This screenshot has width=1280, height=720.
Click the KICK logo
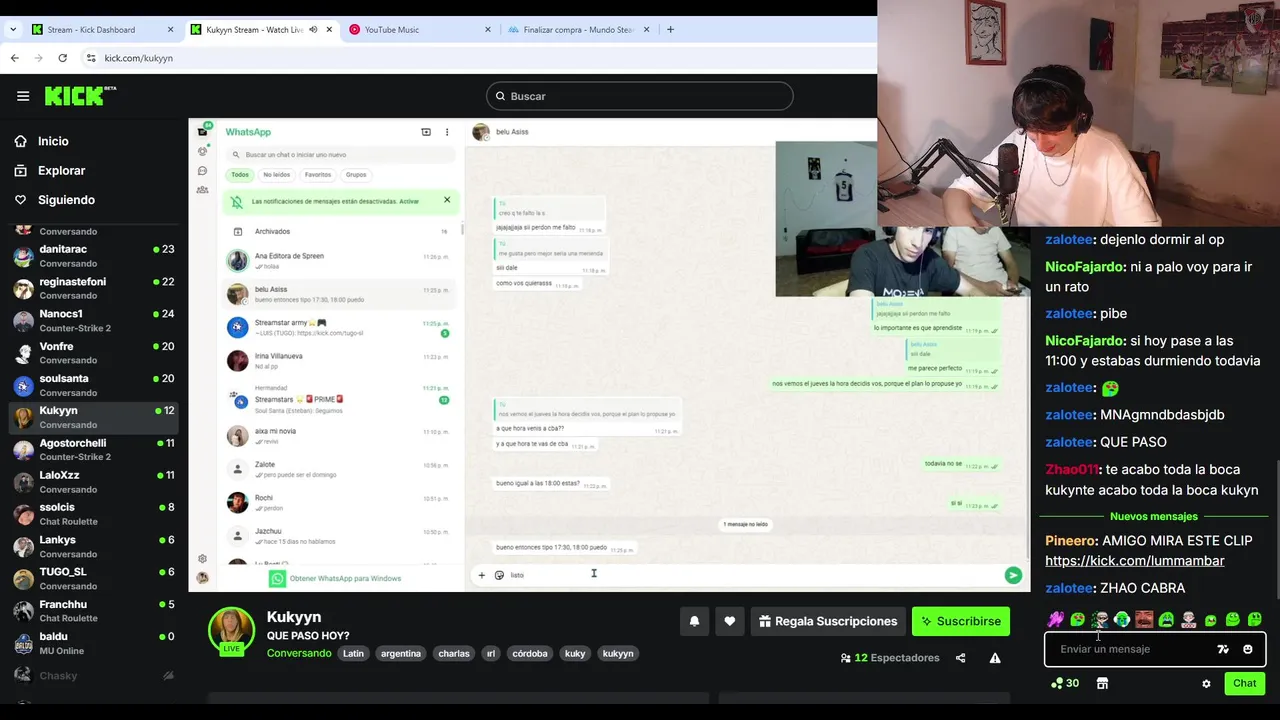point(80,96)
